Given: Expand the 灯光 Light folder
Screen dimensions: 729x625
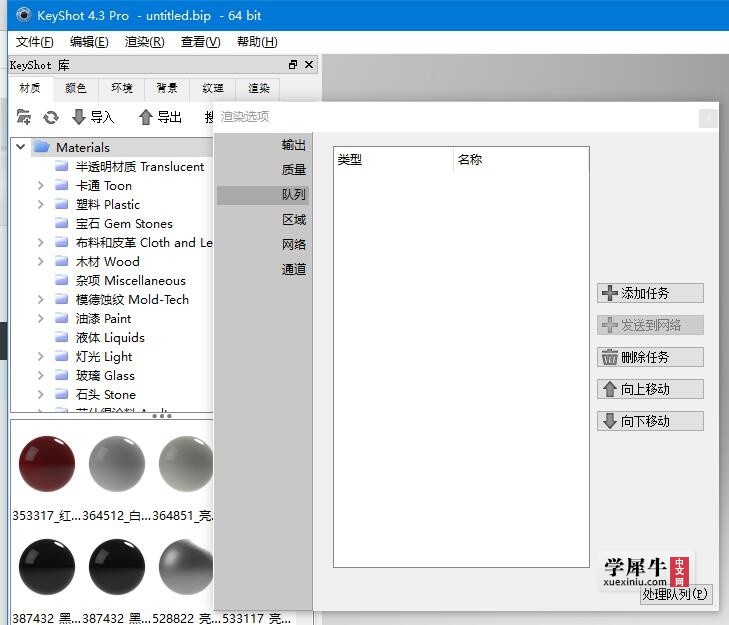Looking at the screenshot, I should (40, 357).
